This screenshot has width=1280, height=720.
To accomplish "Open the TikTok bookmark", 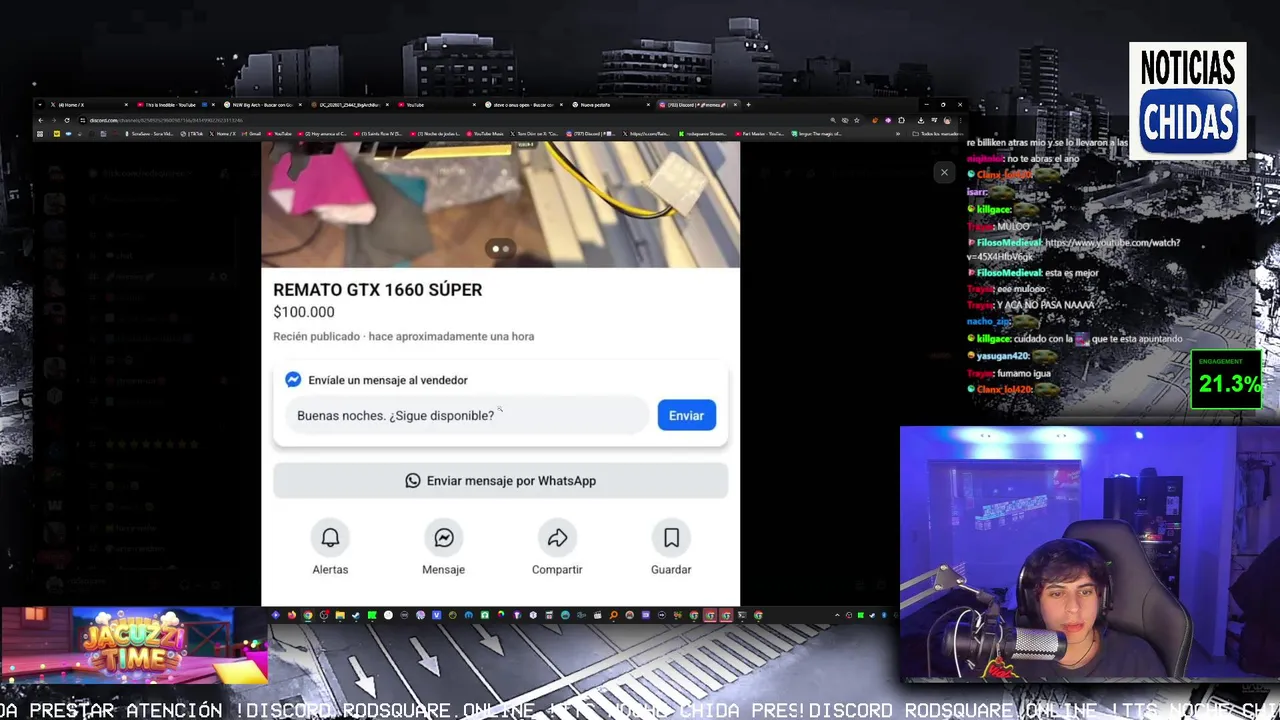I will click(193, 134).
